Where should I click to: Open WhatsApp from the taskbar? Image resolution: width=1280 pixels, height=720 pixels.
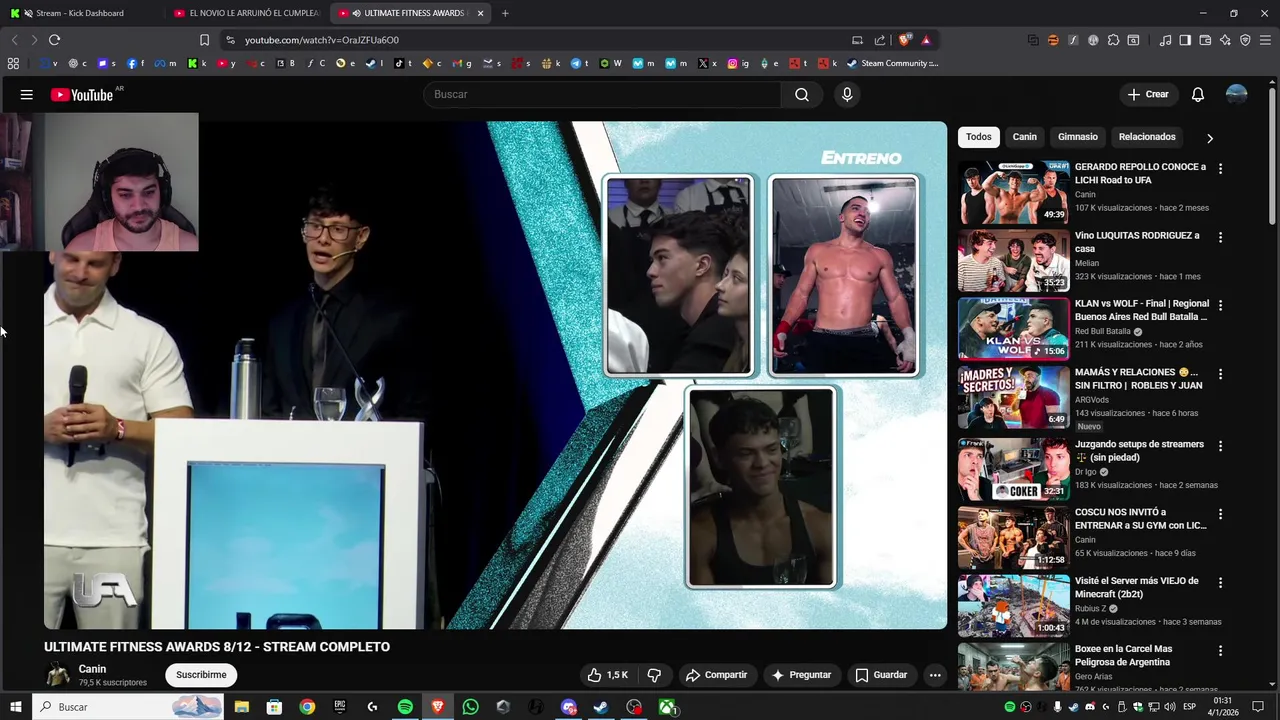coord(470,707)
